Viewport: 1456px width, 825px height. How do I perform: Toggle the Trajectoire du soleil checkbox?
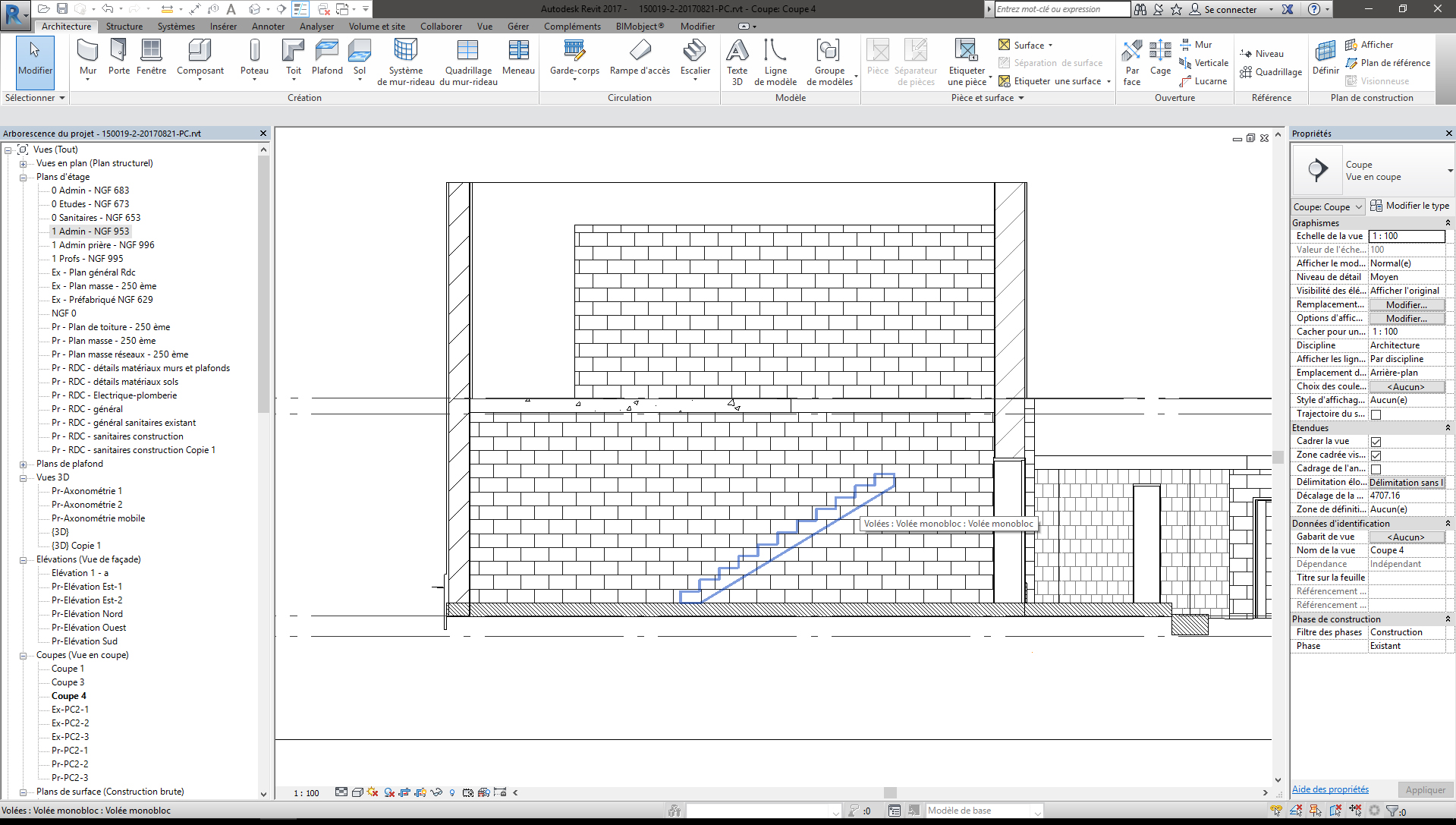point(1376,414)
